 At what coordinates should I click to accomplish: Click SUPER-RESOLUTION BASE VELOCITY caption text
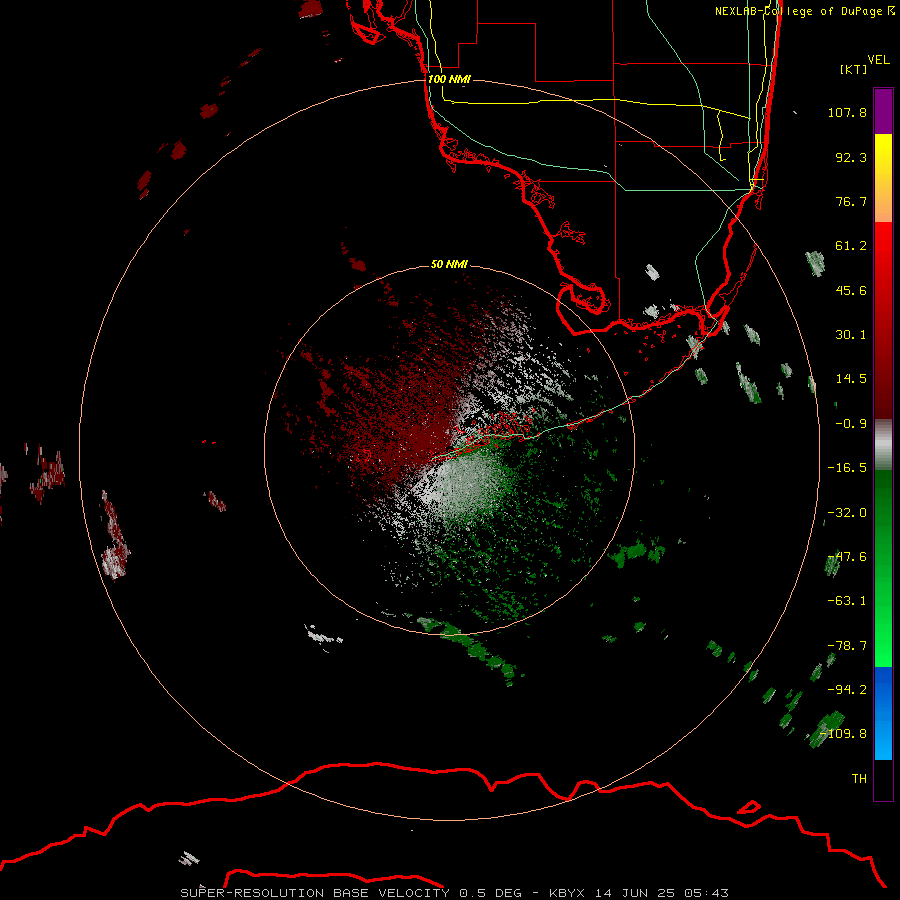coord(317,893)
